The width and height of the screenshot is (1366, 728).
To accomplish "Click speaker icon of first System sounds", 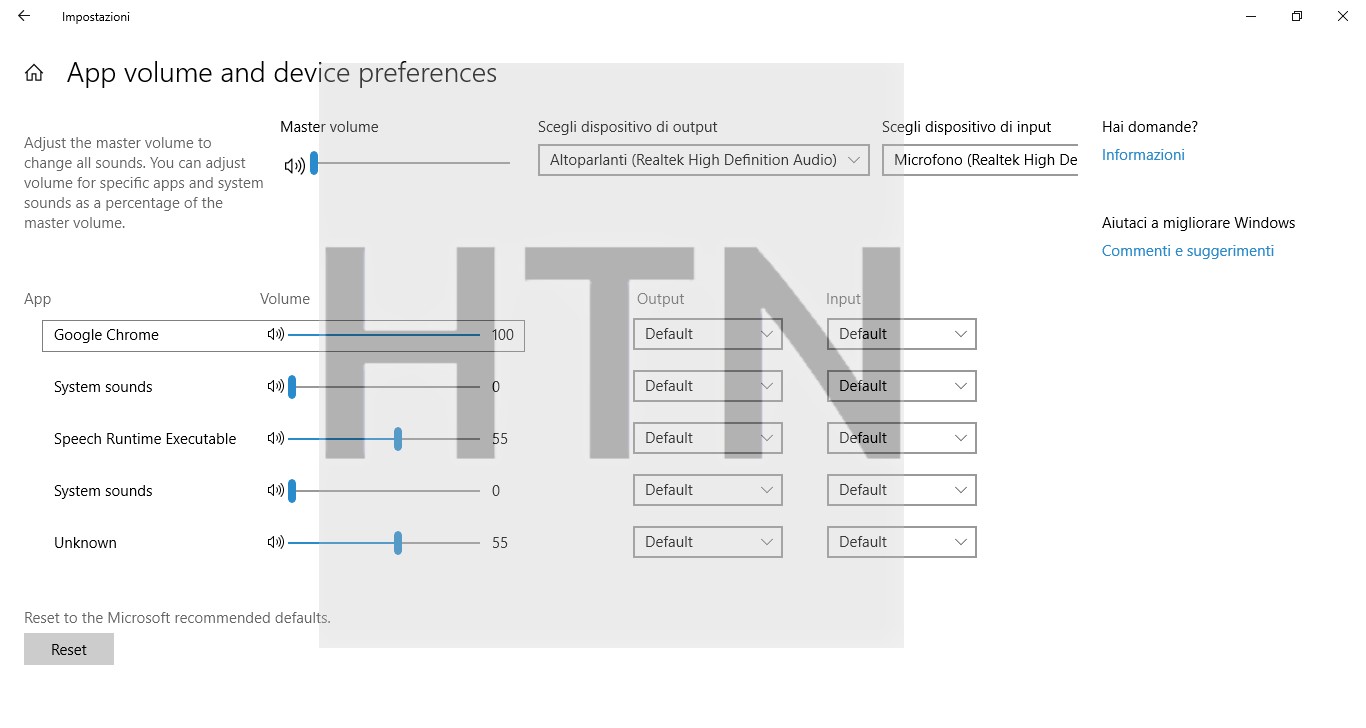I will click(x=276, y=386).
